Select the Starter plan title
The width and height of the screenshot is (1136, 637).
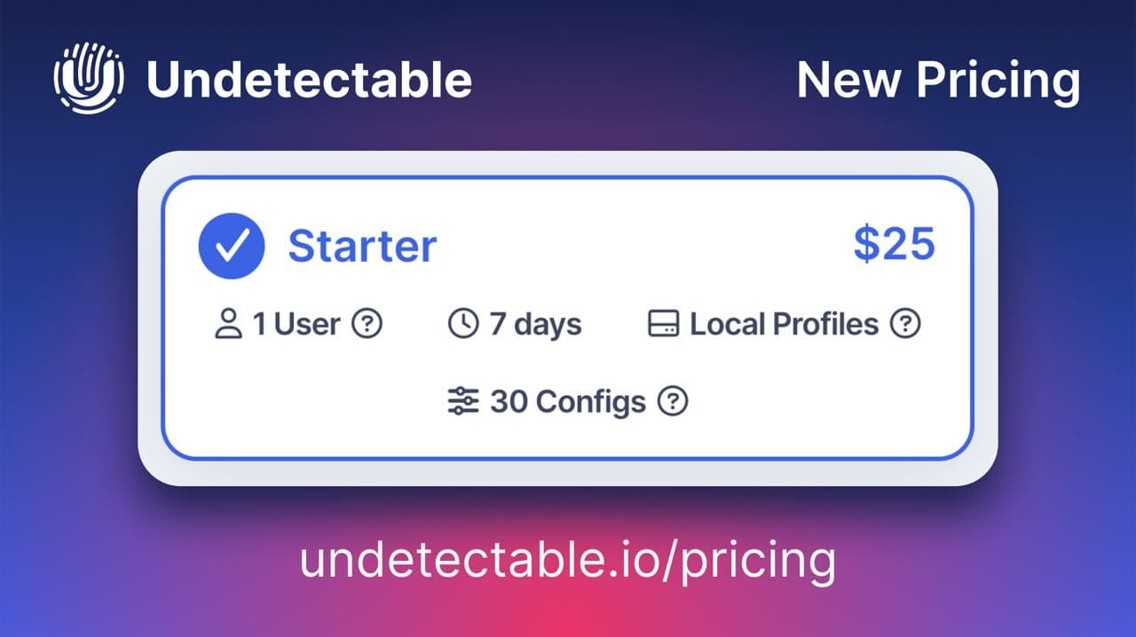coord(362,246)
